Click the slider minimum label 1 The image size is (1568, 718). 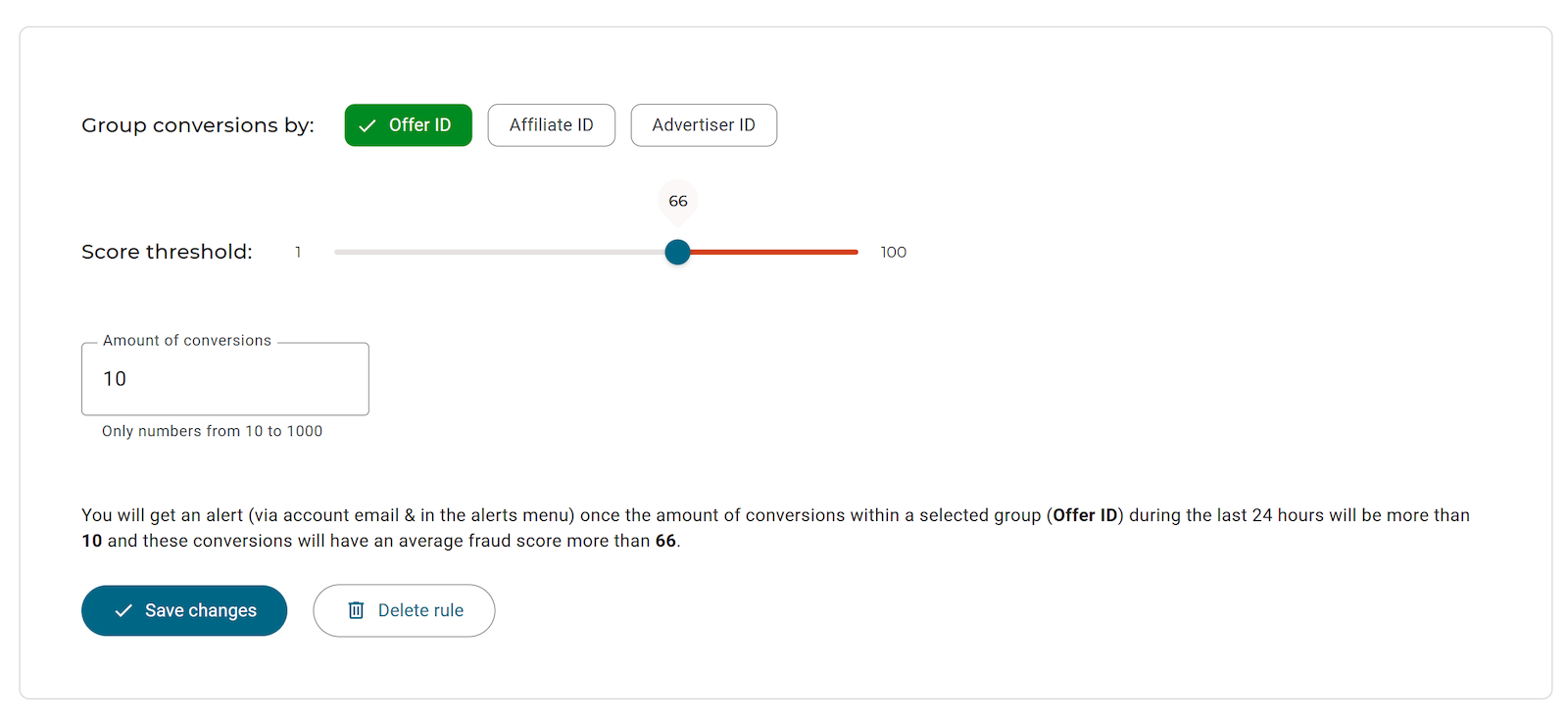tap(298, 252)
